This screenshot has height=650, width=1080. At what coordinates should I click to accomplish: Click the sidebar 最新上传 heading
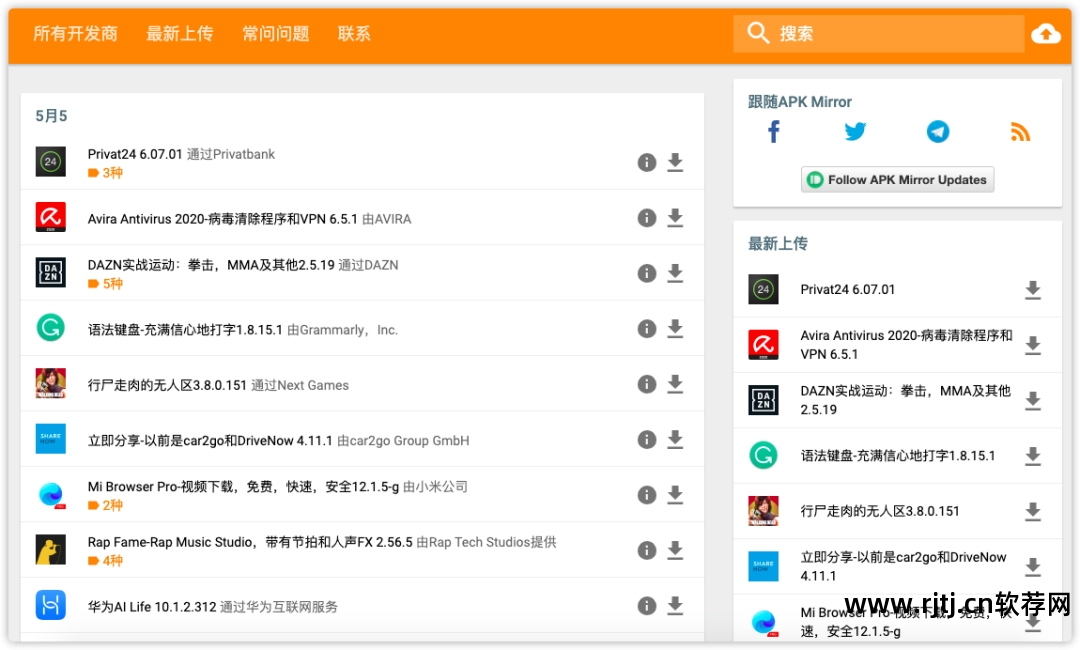click(x=778, y=243)
